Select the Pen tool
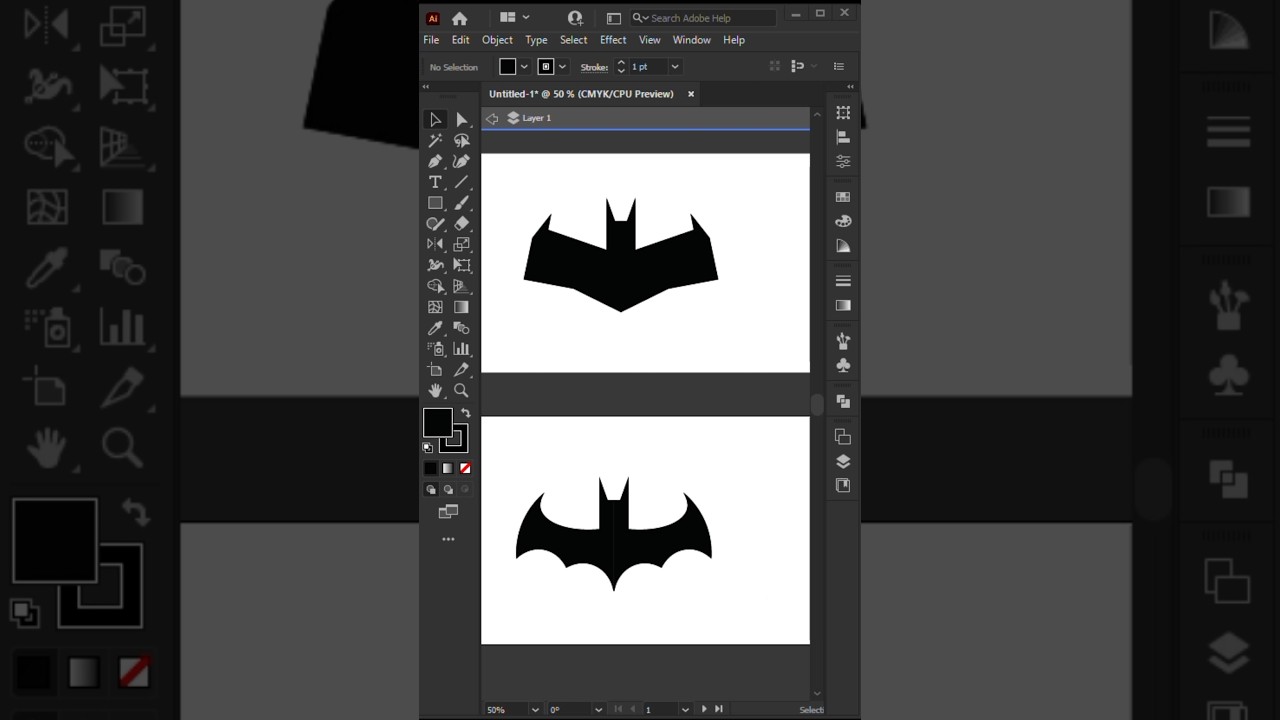Viewport: 1280px width, 720px height. 435,162
